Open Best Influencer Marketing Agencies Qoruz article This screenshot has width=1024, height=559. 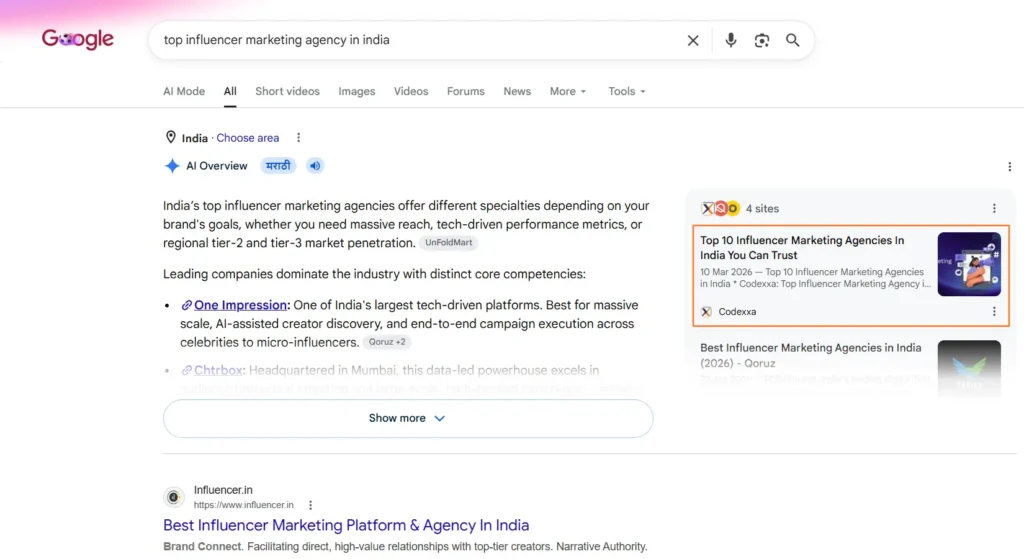810,355
